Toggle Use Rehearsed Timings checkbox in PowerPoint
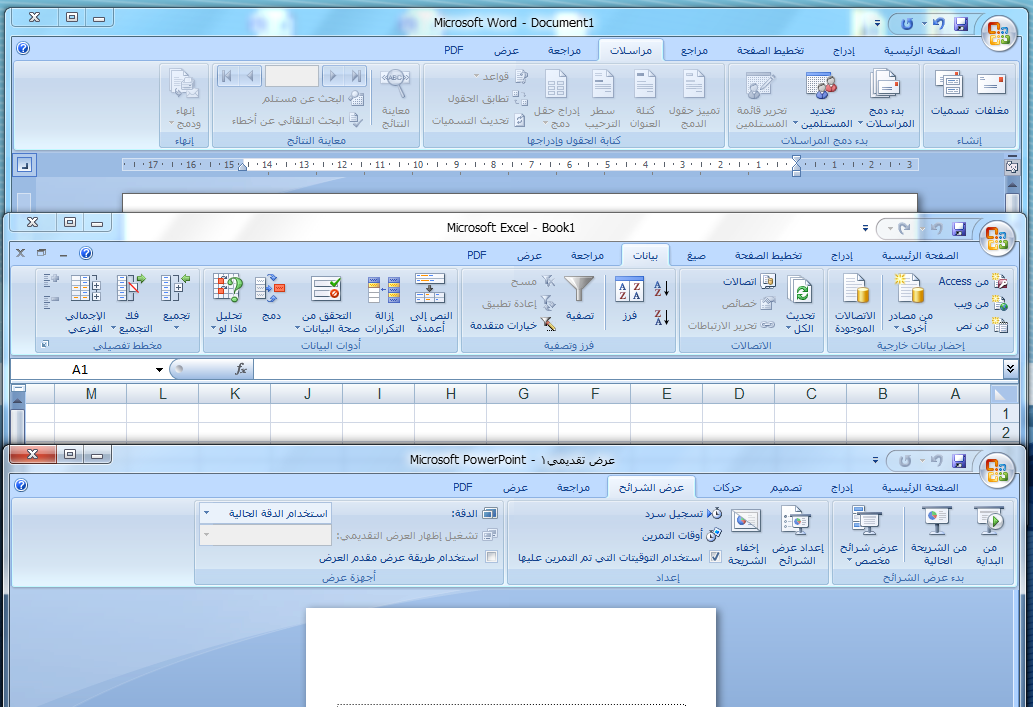The image size is (1033, 707). click(715, 557)
